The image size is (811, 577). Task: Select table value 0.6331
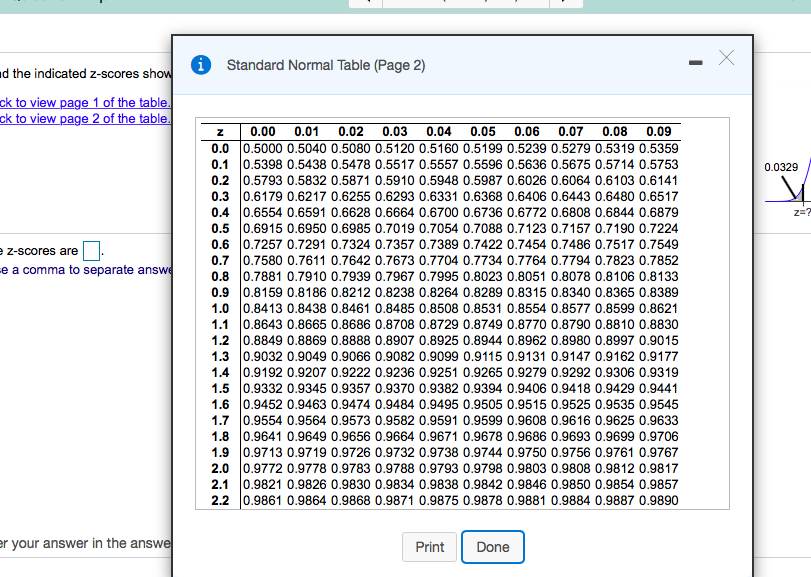point(439,196)
